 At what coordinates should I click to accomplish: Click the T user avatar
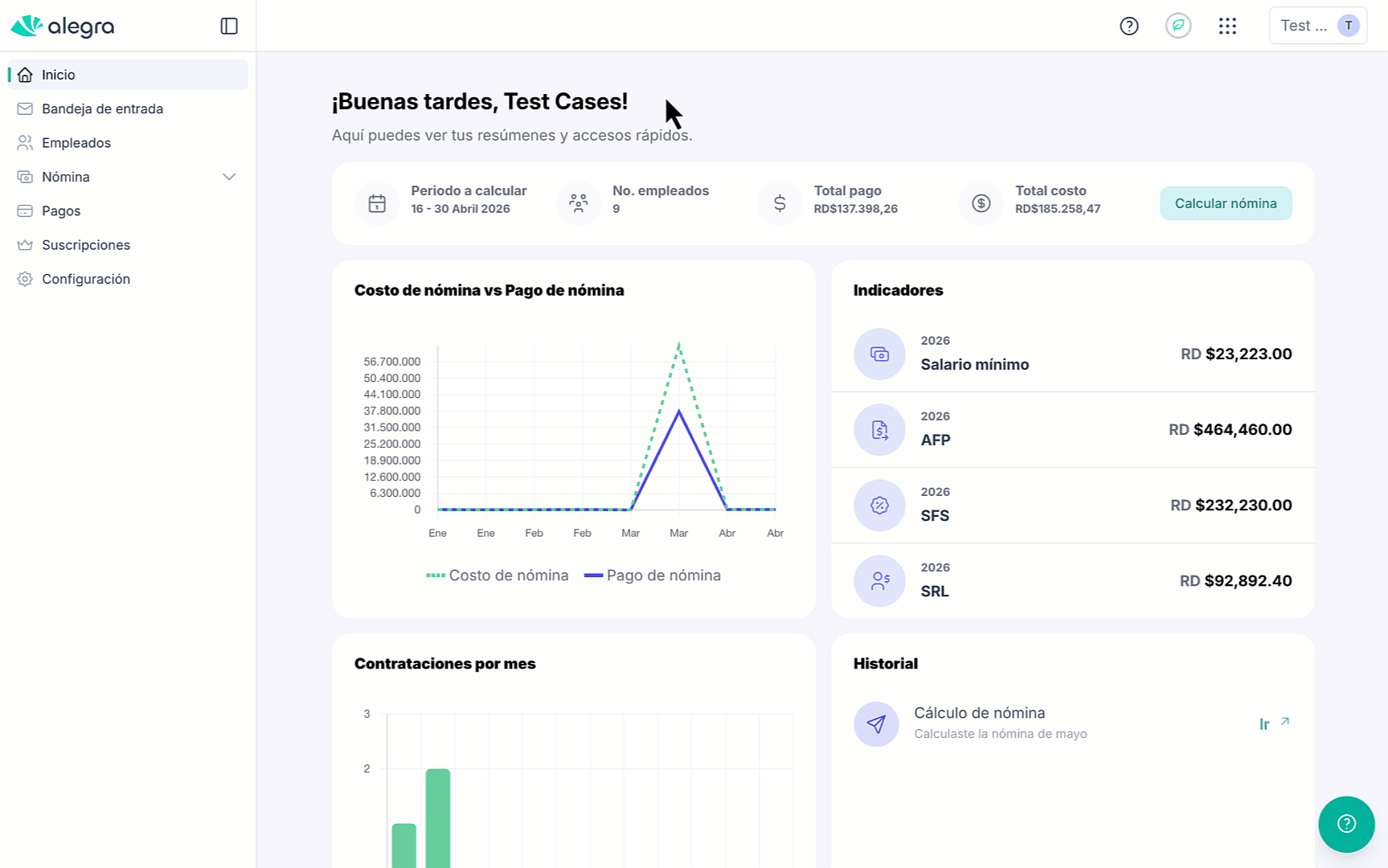1349,26
